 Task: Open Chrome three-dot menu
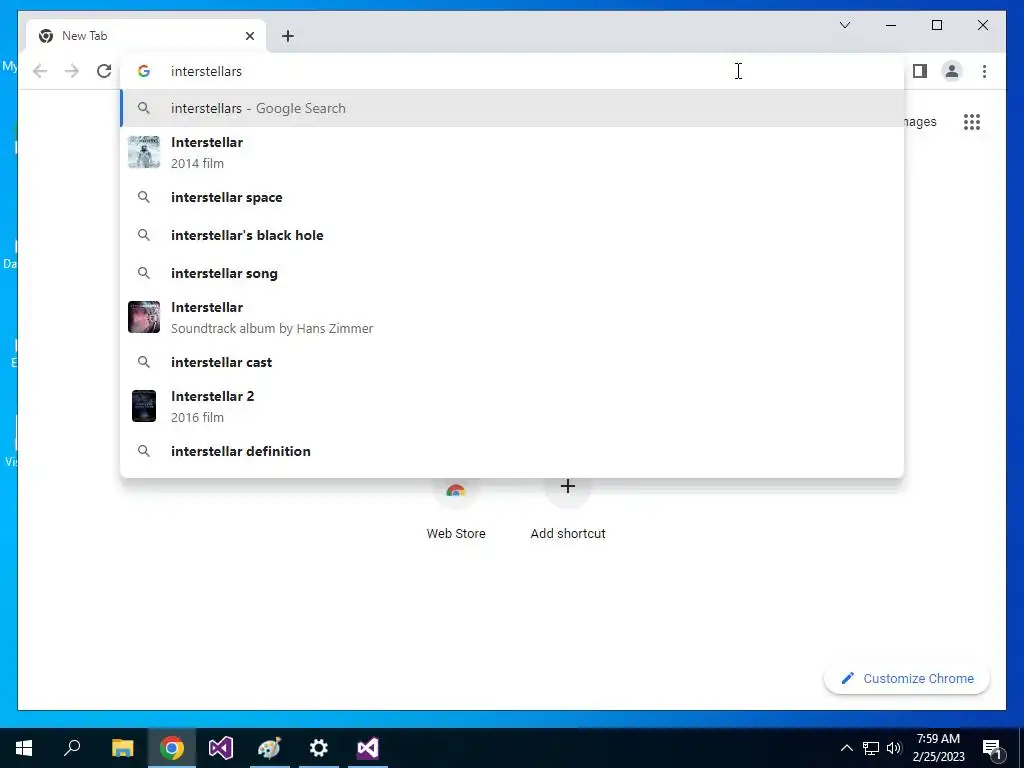tap(984, 71)
